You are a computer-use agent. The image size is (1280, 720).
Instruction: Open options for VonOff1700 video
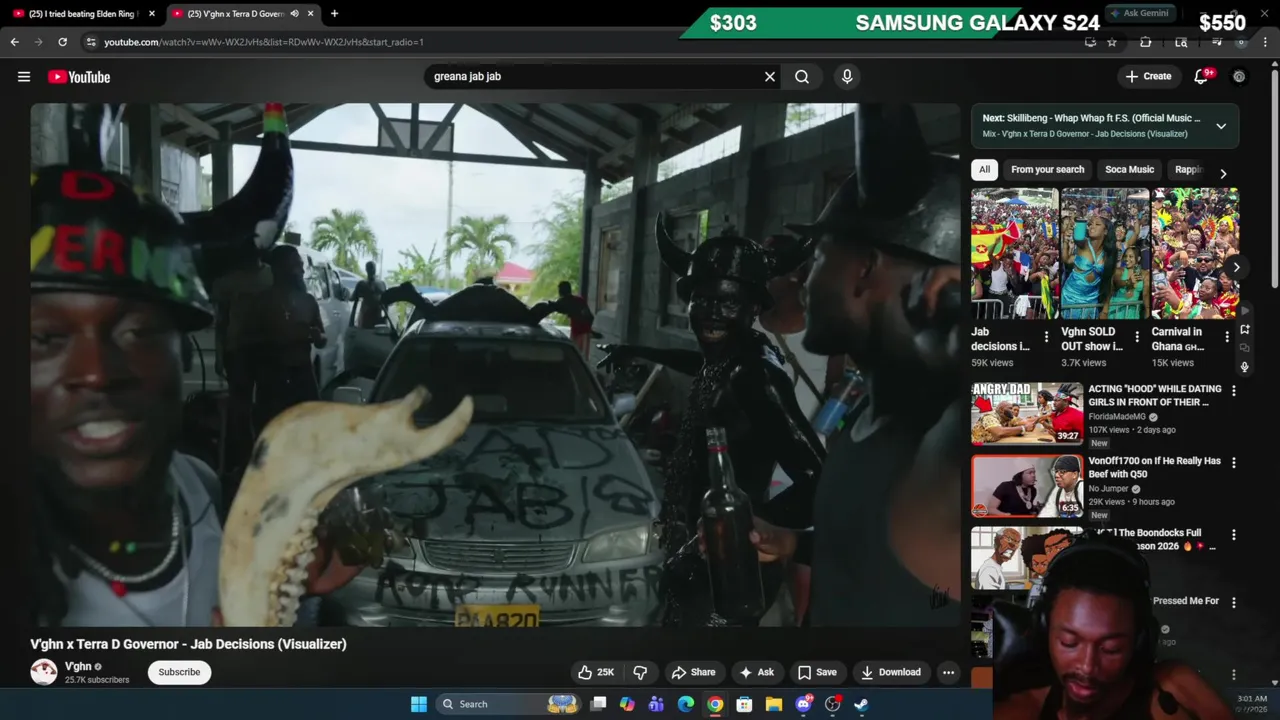(x=1233, y=463)
